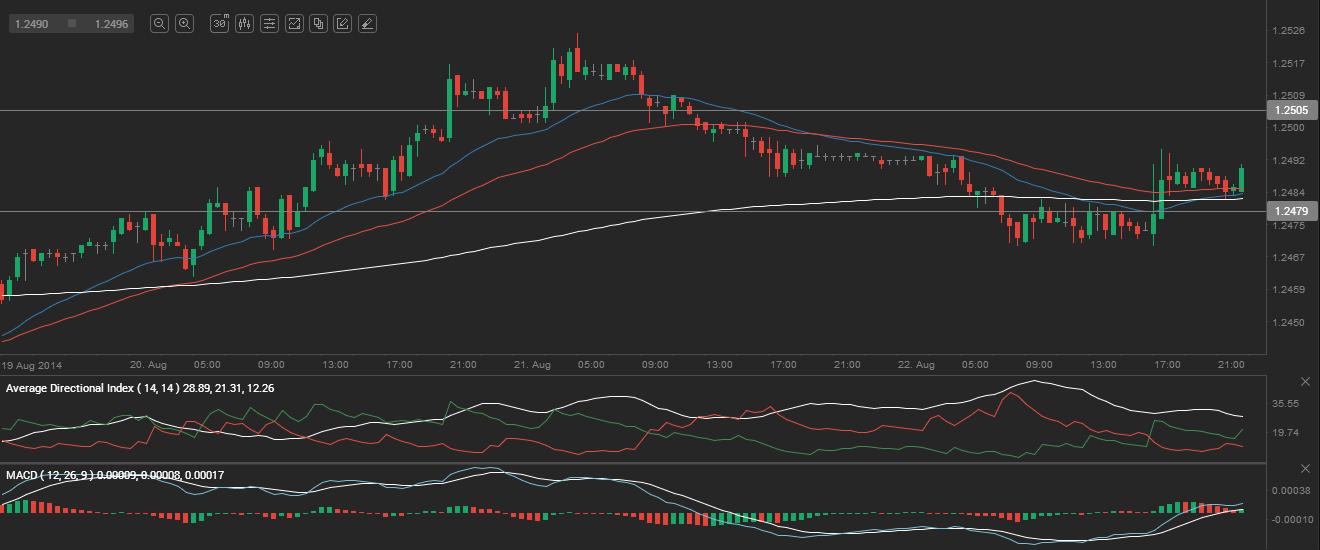This screenshot has width=1320, height=550.
Task: Click the zoom out magnifier icon
Action: click(x=159, y=24)
